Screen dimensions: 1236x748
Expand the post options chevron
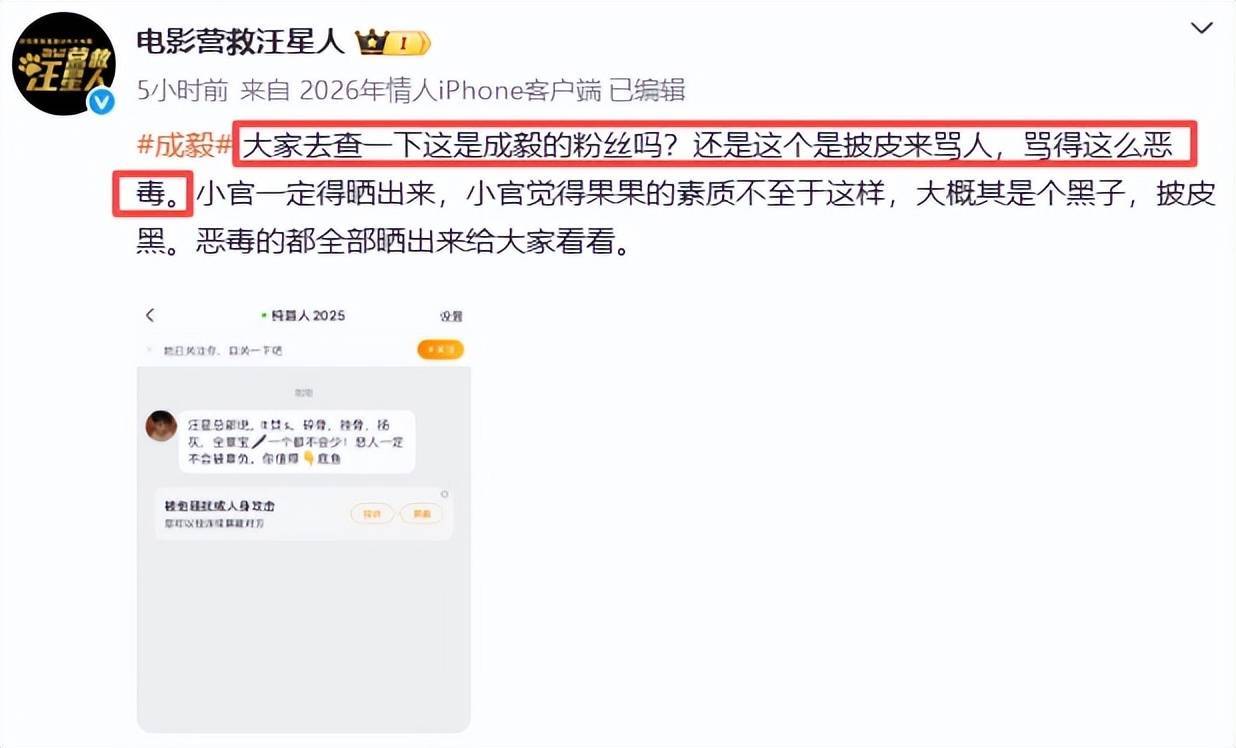1201,29
